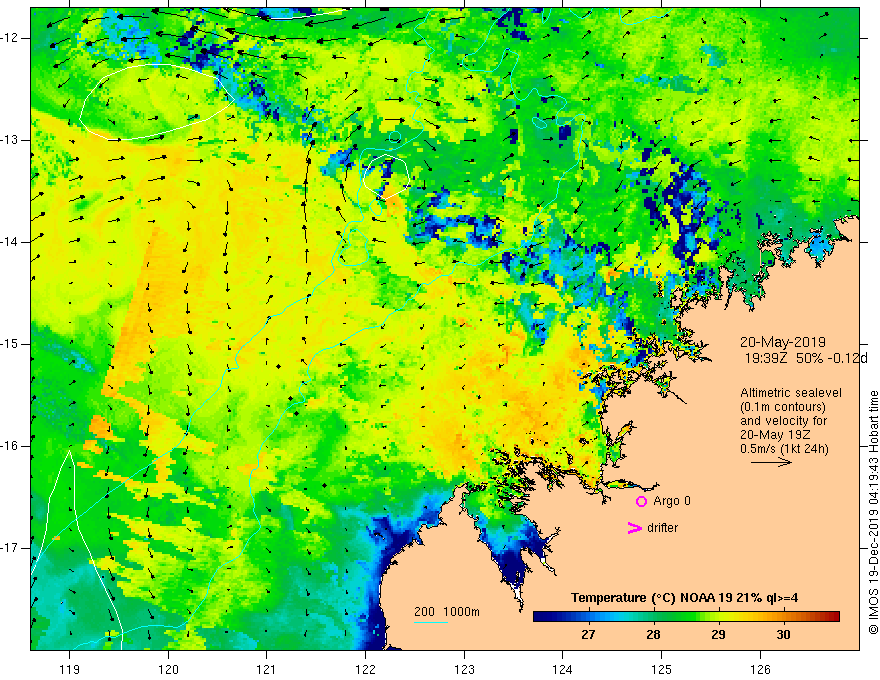Click the color bar tick label 29

point(718,635)
